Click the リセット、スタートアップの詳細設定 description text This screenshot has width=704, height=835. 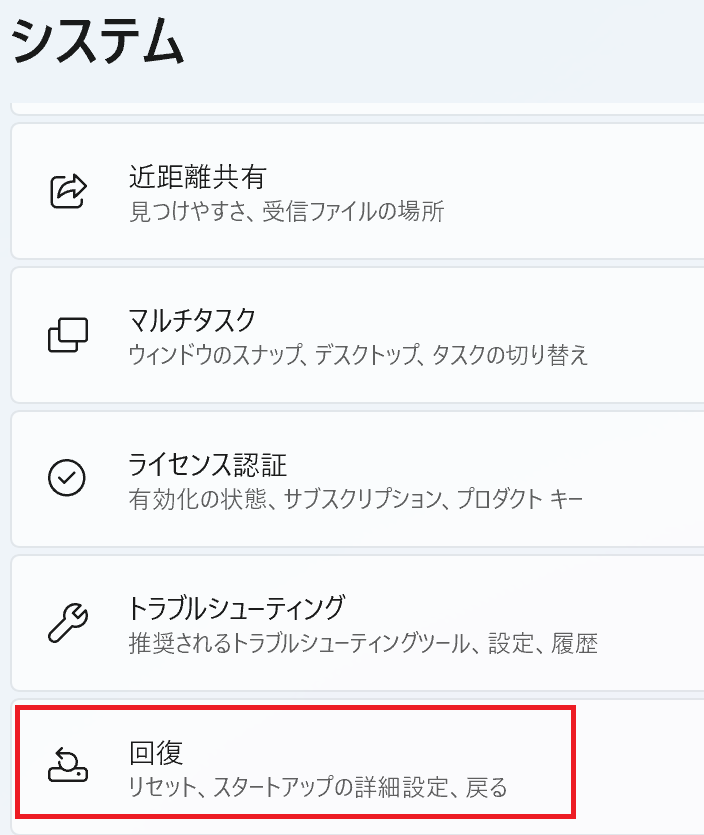(x=318, y=787)
